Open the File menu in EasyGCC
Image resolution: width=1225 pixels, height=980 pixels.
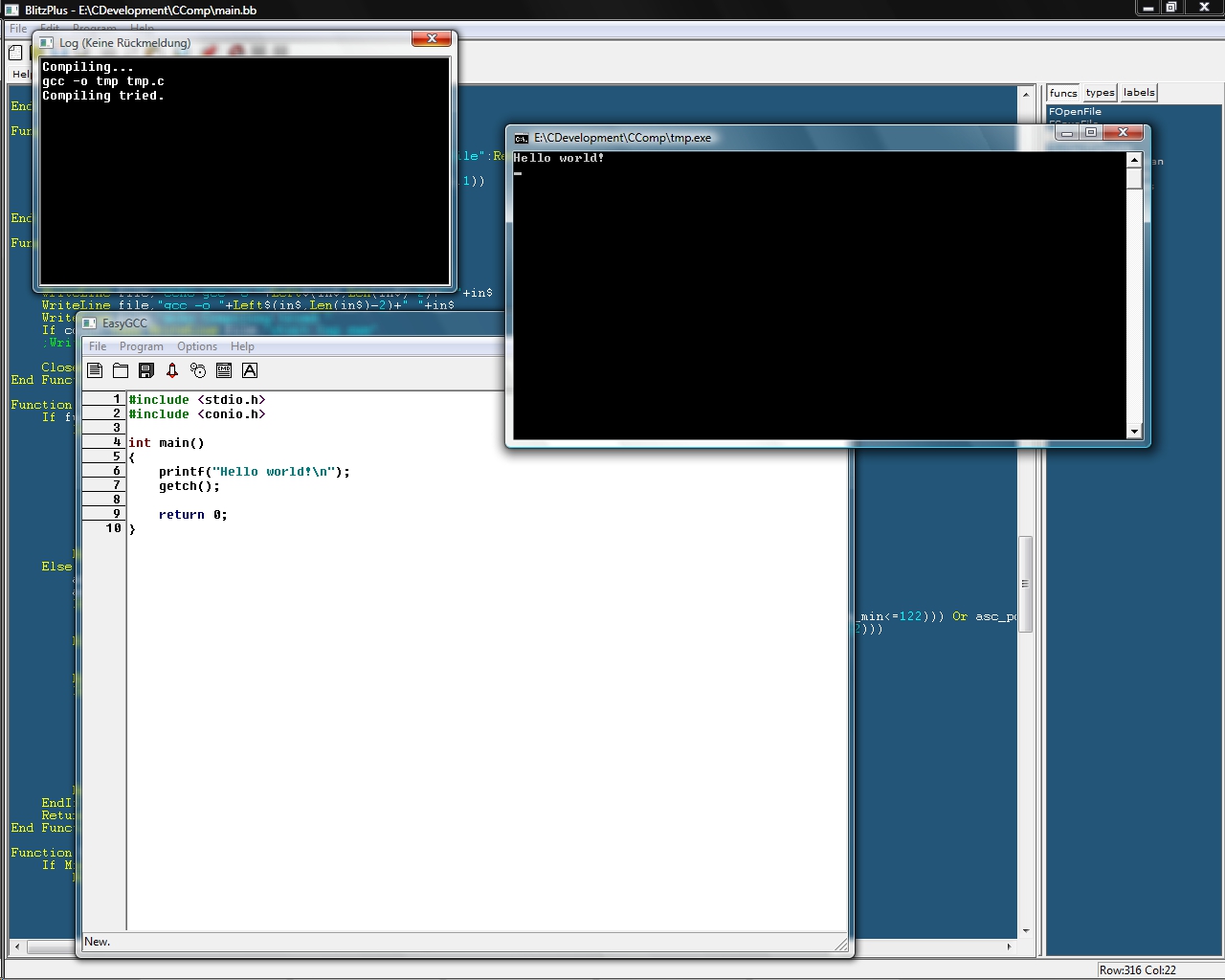click(x=98, y=346)
